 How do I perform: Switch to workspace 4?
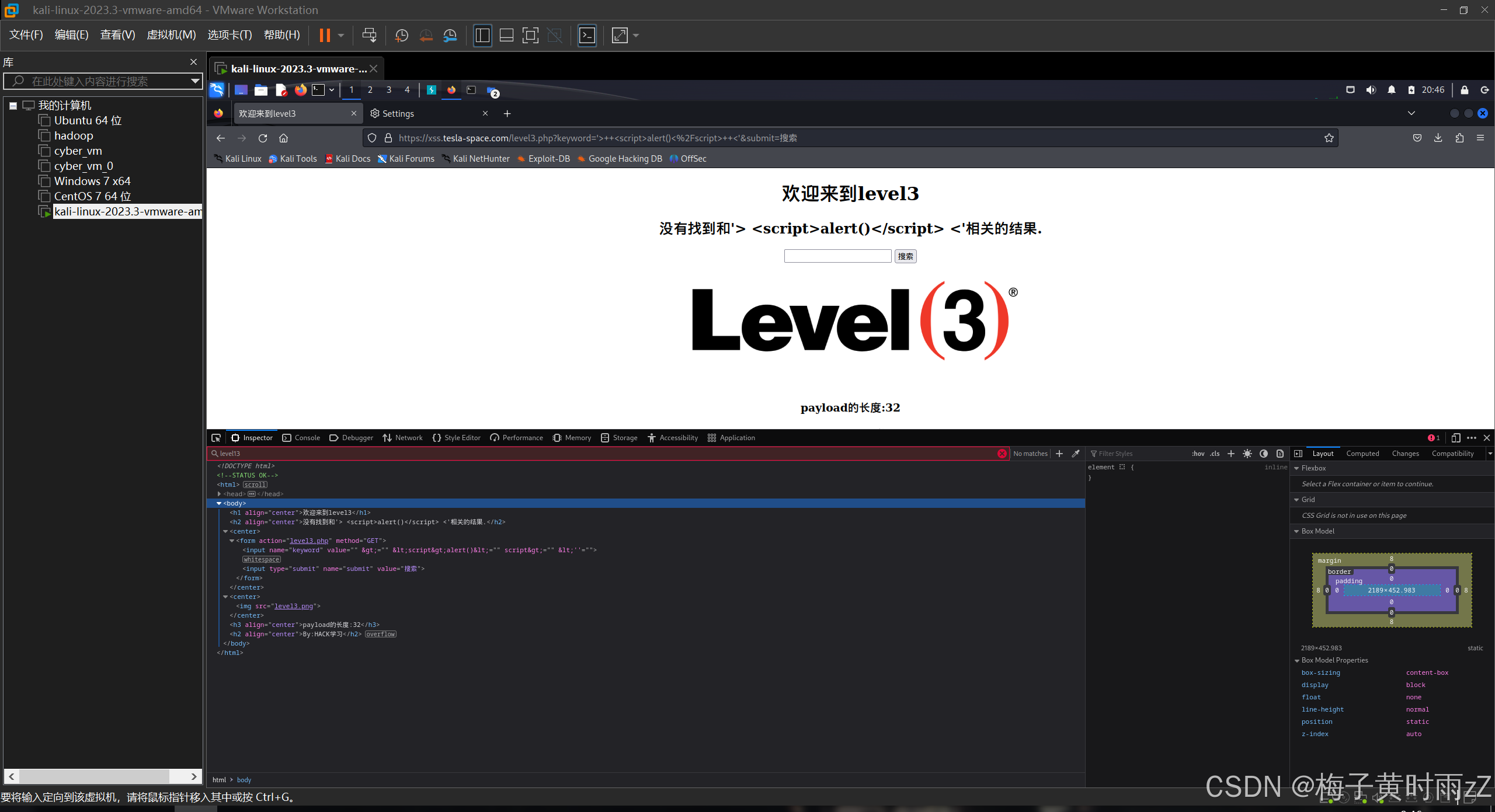407,90
